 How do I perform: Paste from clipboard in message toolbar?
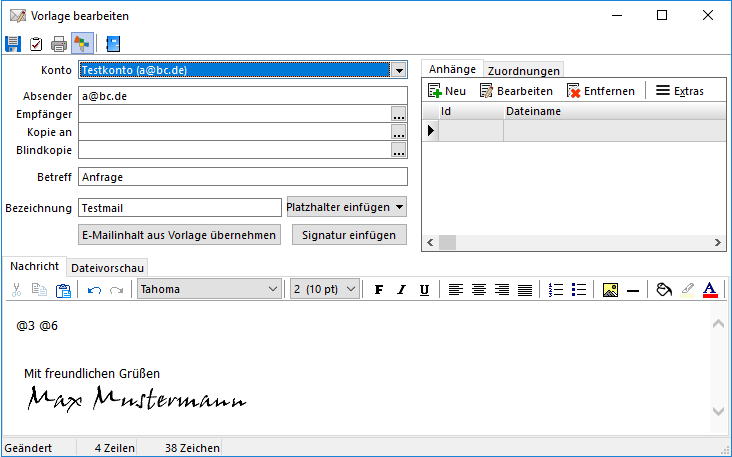[64, 290]
